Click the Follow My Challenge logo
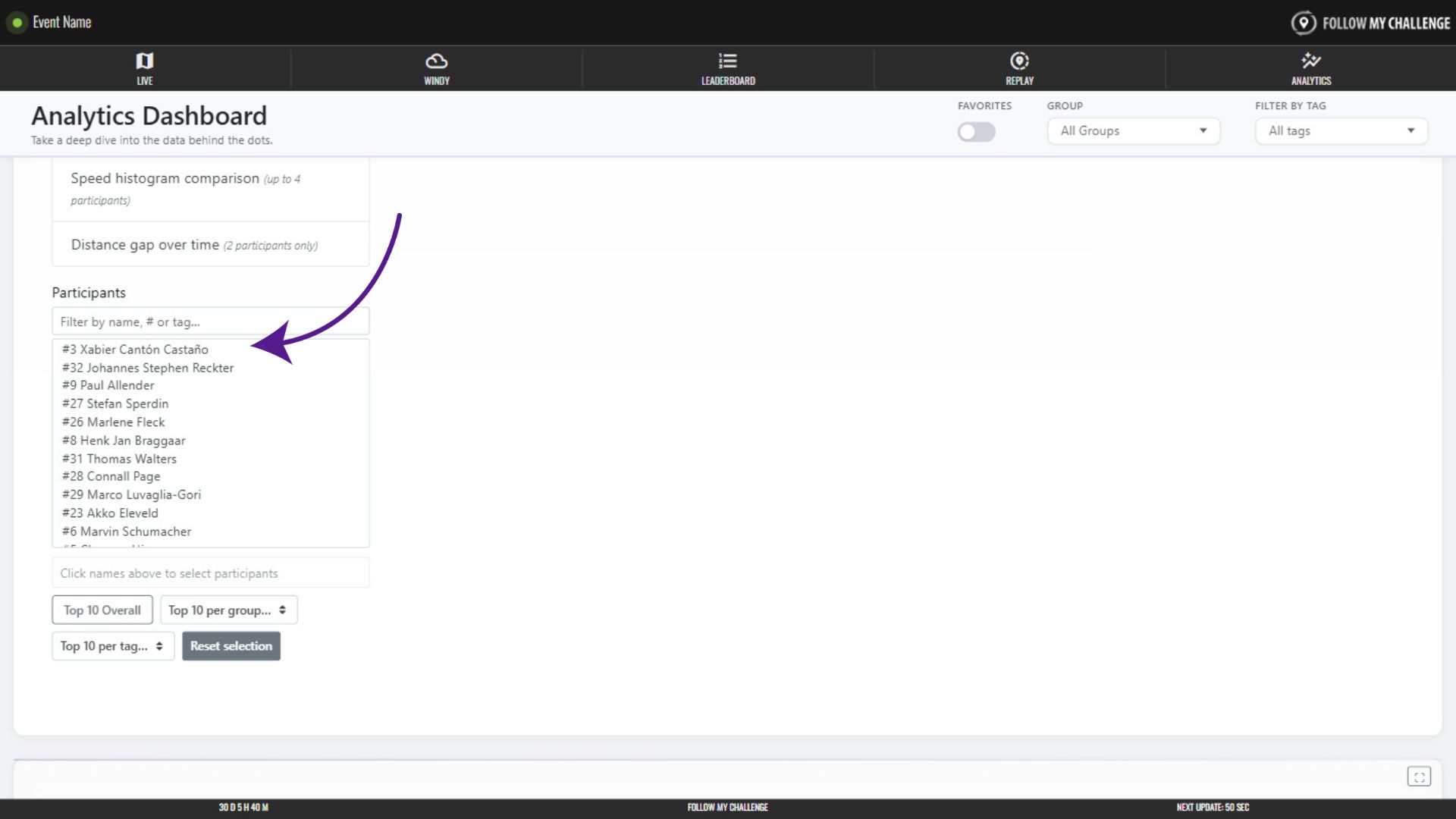The height and width of the screenshot is (819, 1456). [1370, 23]
